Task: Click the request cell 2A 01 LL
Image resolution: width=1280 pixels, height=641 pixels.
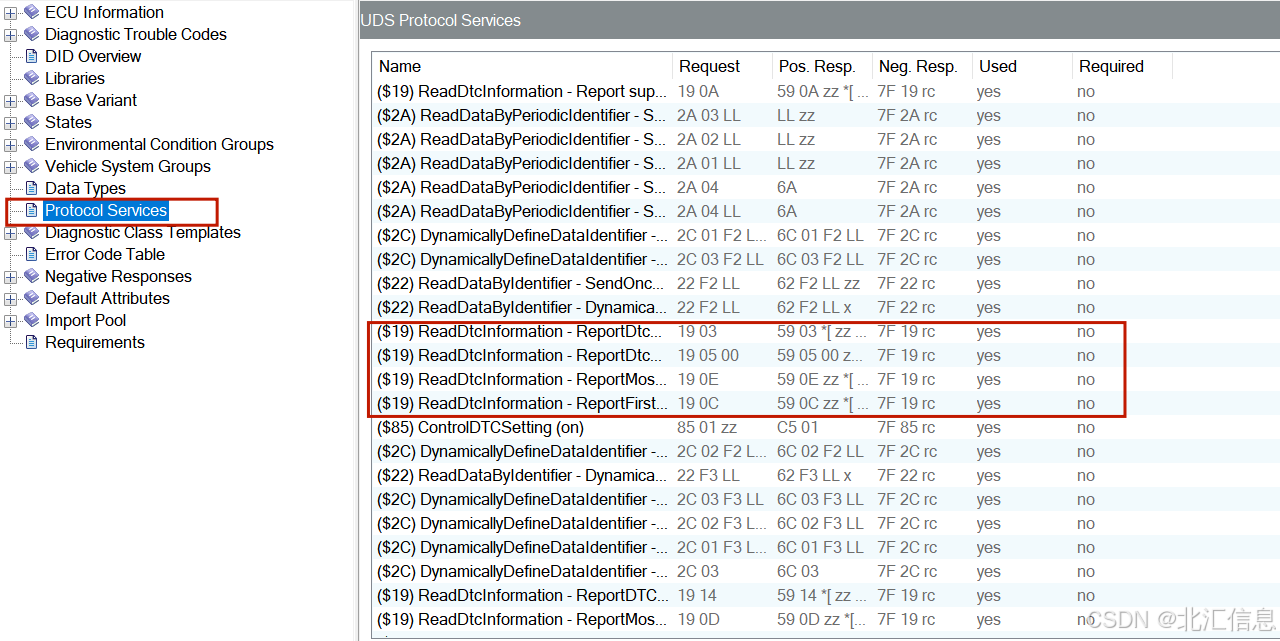Action: coord(709,163)
